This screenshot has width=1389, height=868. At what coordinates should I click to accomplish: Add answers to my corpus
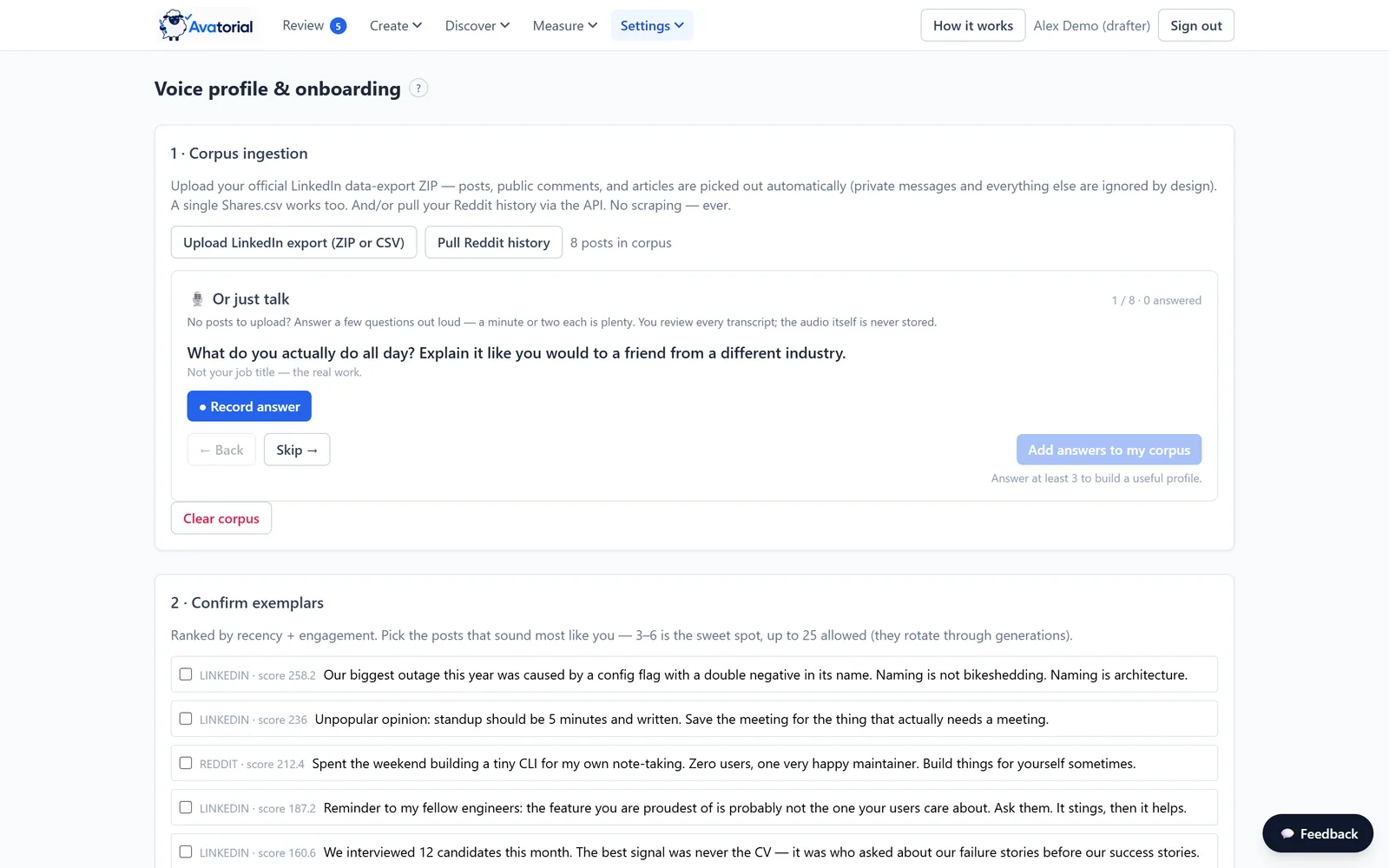point(1109,450)
